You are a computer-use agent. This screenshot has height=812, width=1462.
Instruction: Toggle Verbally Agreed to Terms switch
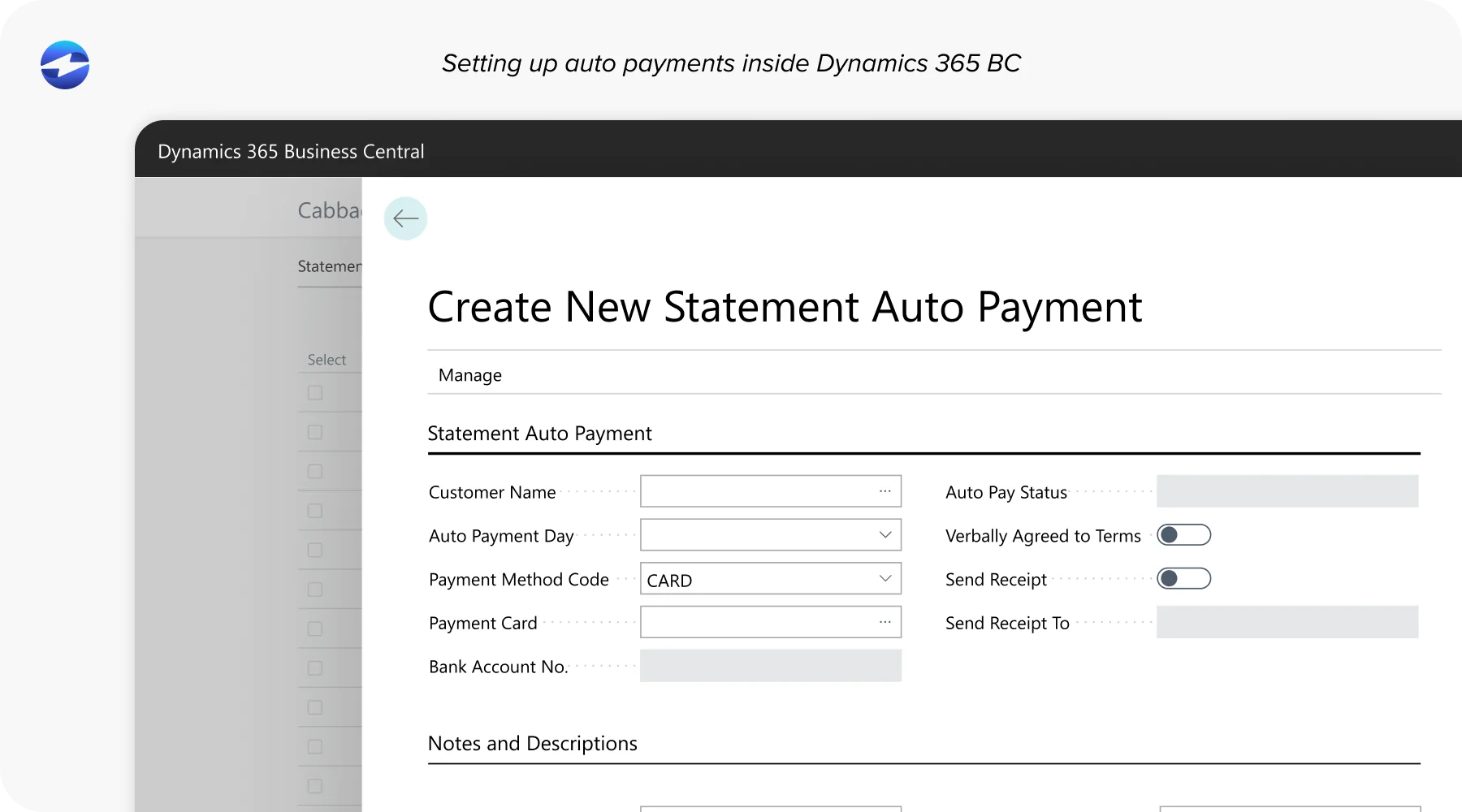point(1183,534)
